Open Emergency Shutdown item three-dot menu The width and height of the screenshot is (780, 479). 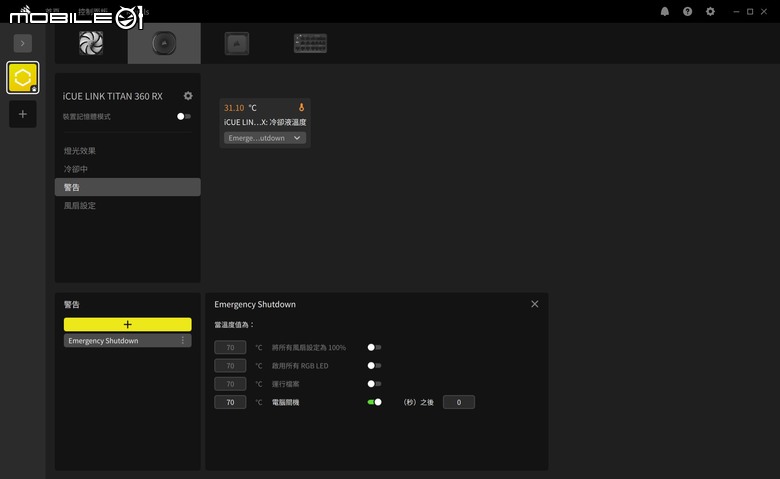point(183,340)
